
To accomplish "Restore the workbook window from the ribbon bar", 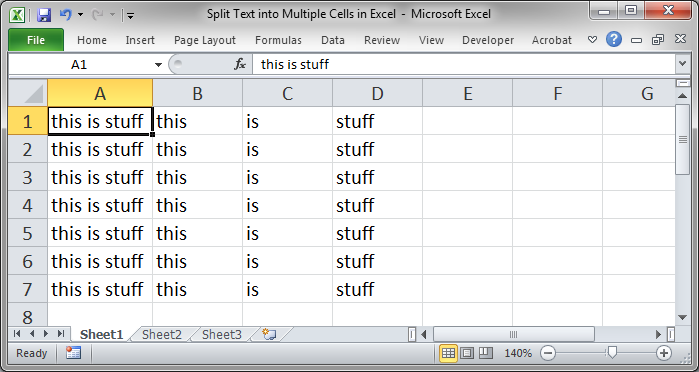I will click(x=658, y=40).
